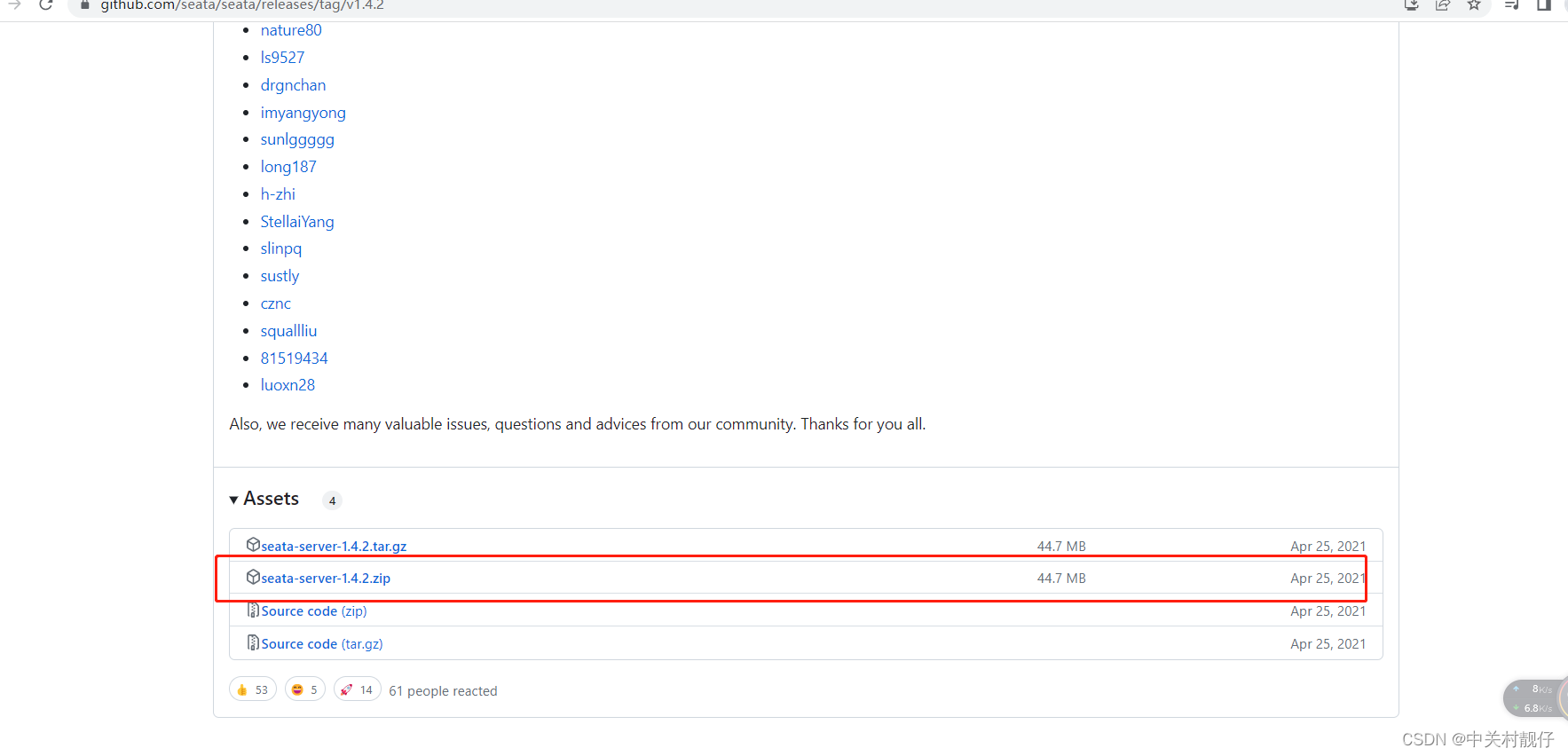1568x756 pixels.
Task: Click the file-zip icon beside Source code (tar.gz)
Action: [253, 642]
